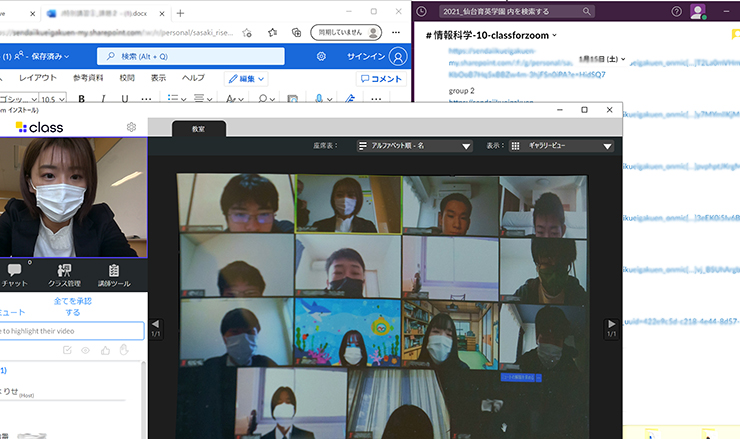Click the Word search box 検索 (Alt + Q)
The width and height of the screenshot is (740, 439).
click(191, 56)
